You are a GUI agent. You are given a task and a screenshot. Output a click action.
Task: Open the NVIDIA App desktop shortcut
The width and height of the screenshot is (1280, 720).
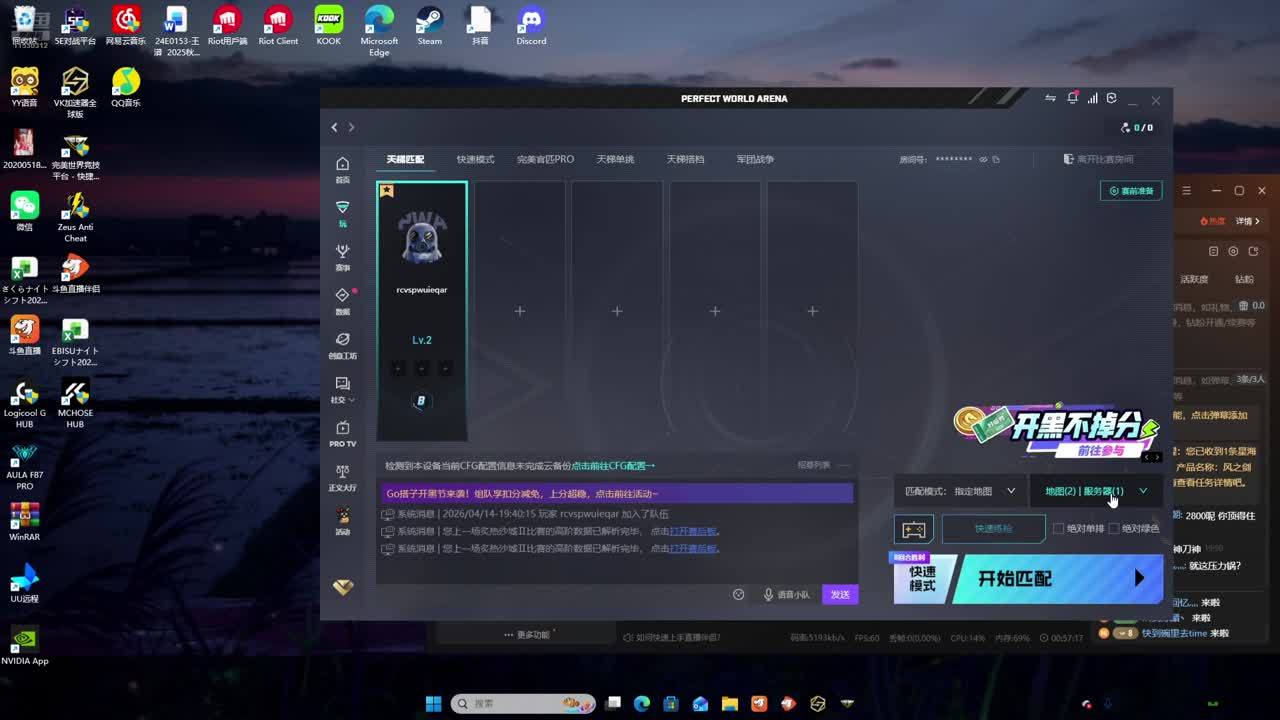(24, 646)
